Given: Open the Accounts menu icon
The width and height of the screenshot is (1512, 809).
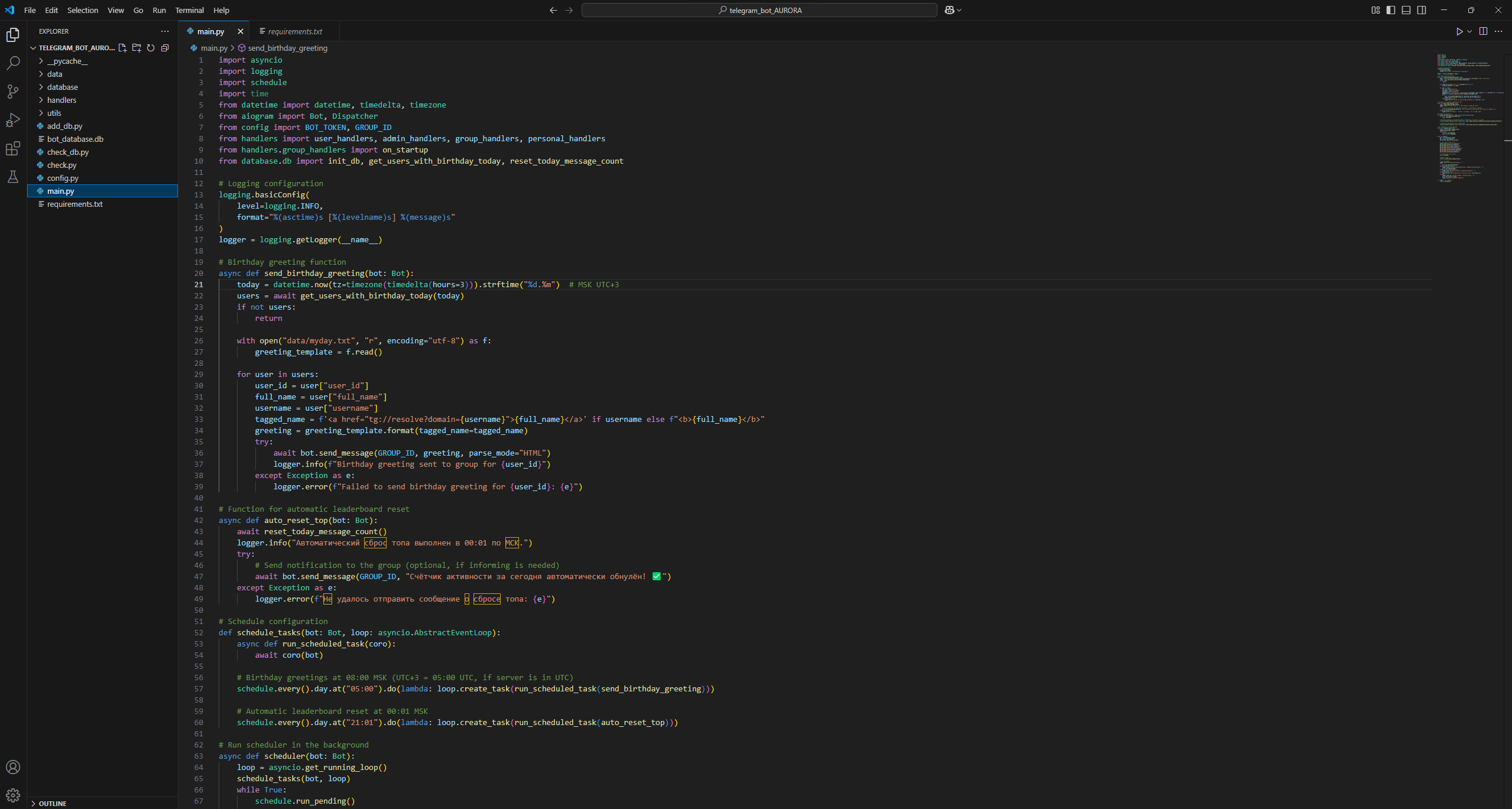Looking at the screenshot, I should coord(13,767).
